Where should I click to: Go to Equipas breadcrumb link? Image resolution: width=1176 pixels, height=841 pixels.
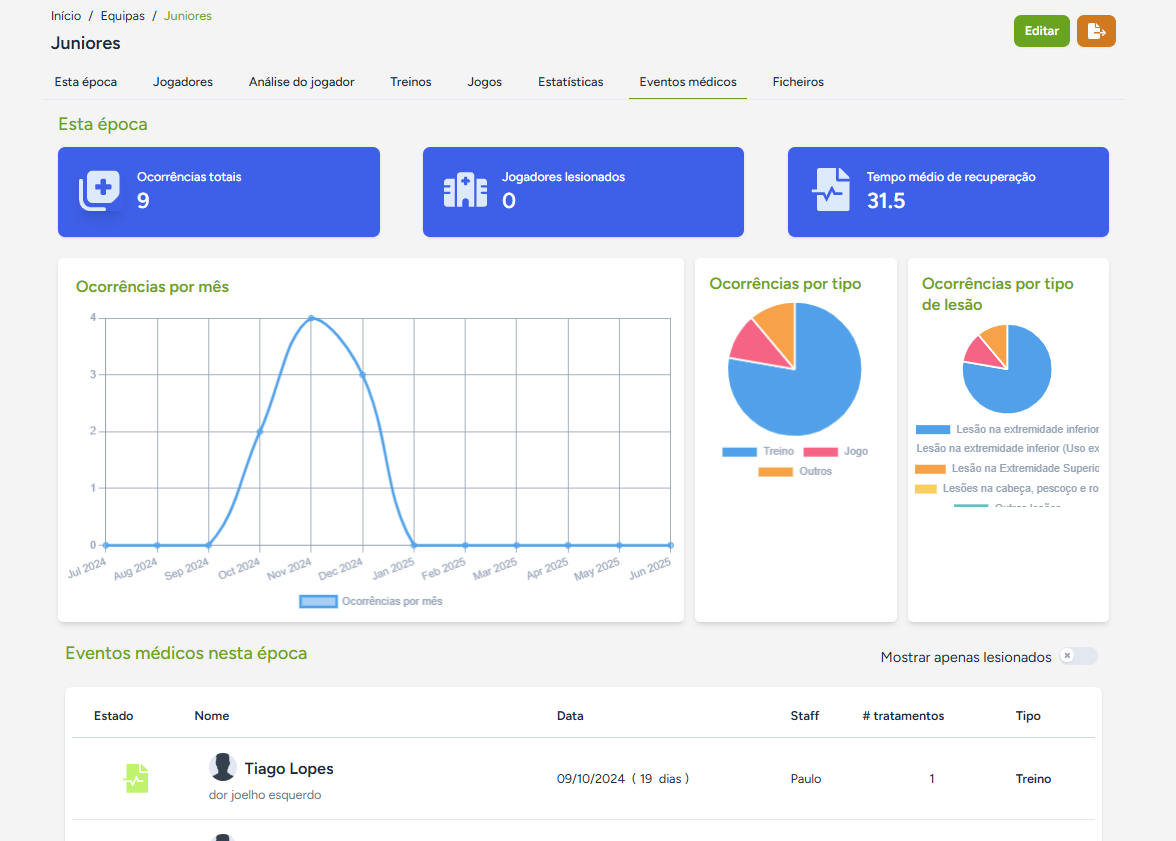[x=123, y=16]
